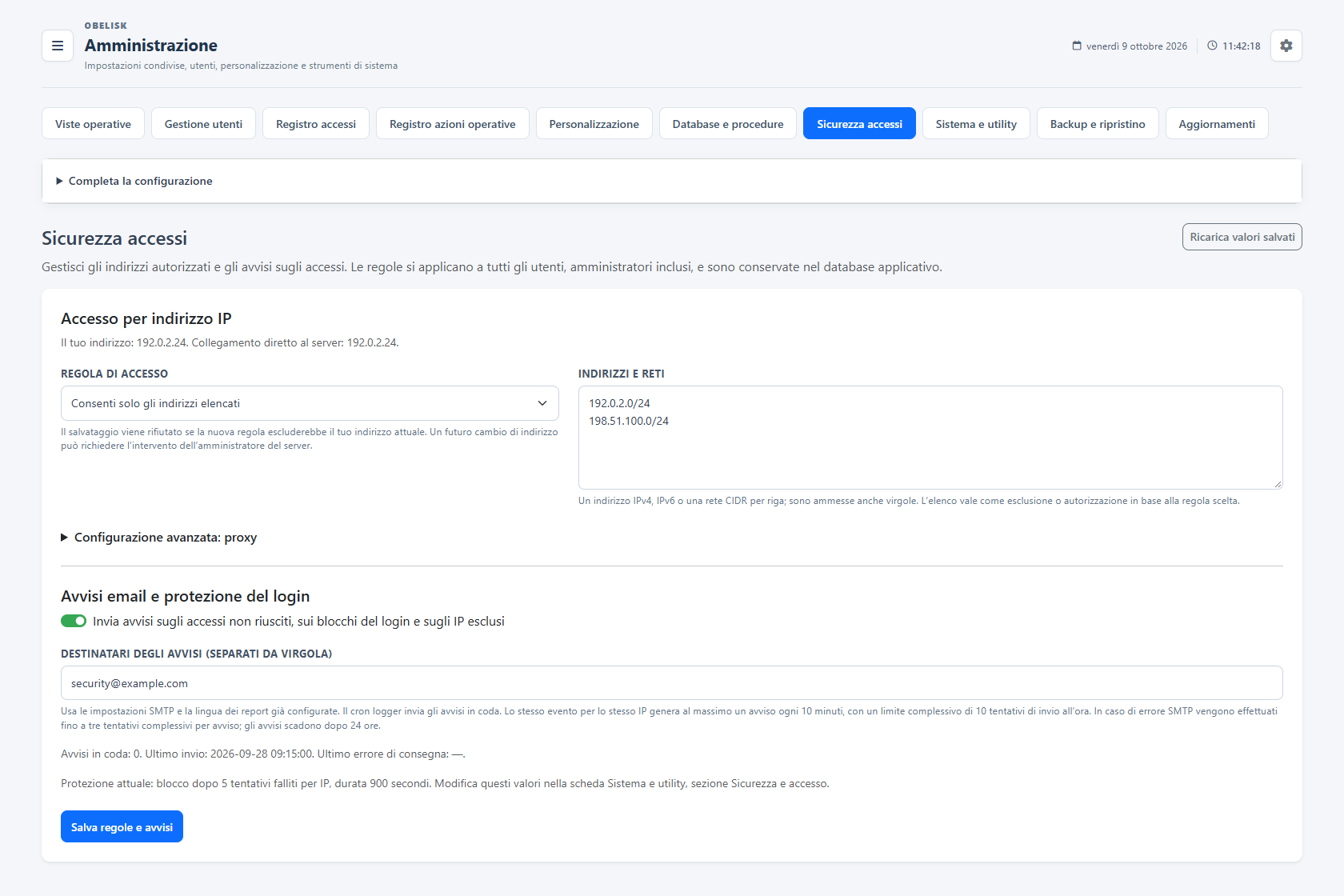Click the time 11:42:18
The width and height of the screenshot is (1344, 896).
1242,46
